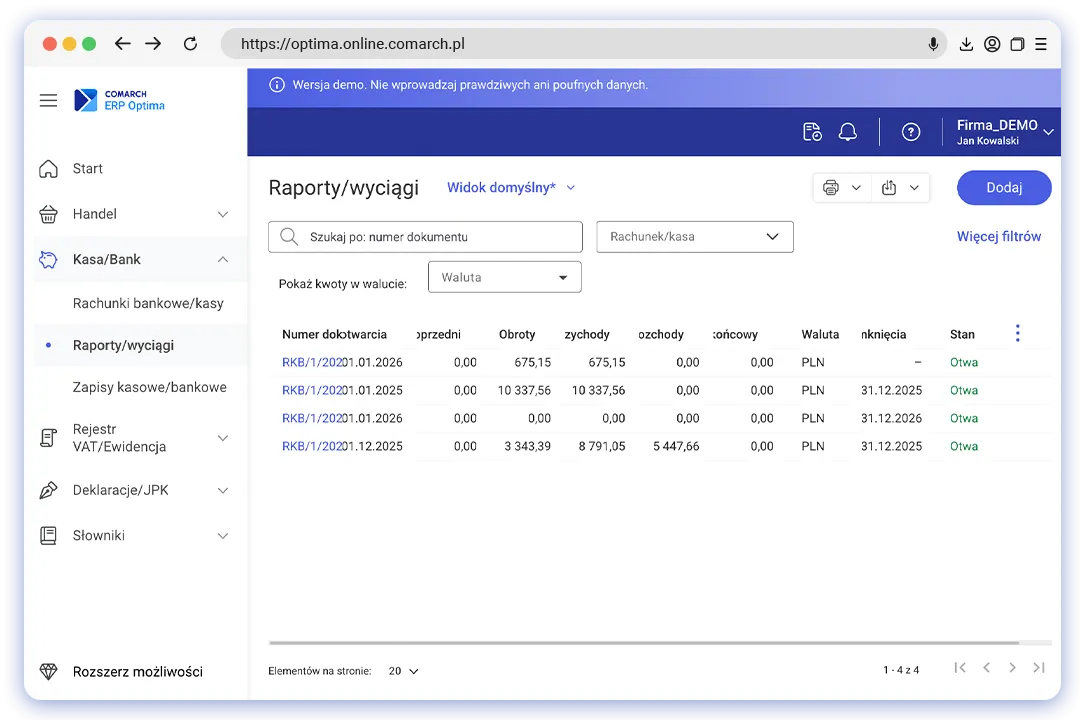Click the export icon next to printer
The image size is (1080, 720).
889,188
